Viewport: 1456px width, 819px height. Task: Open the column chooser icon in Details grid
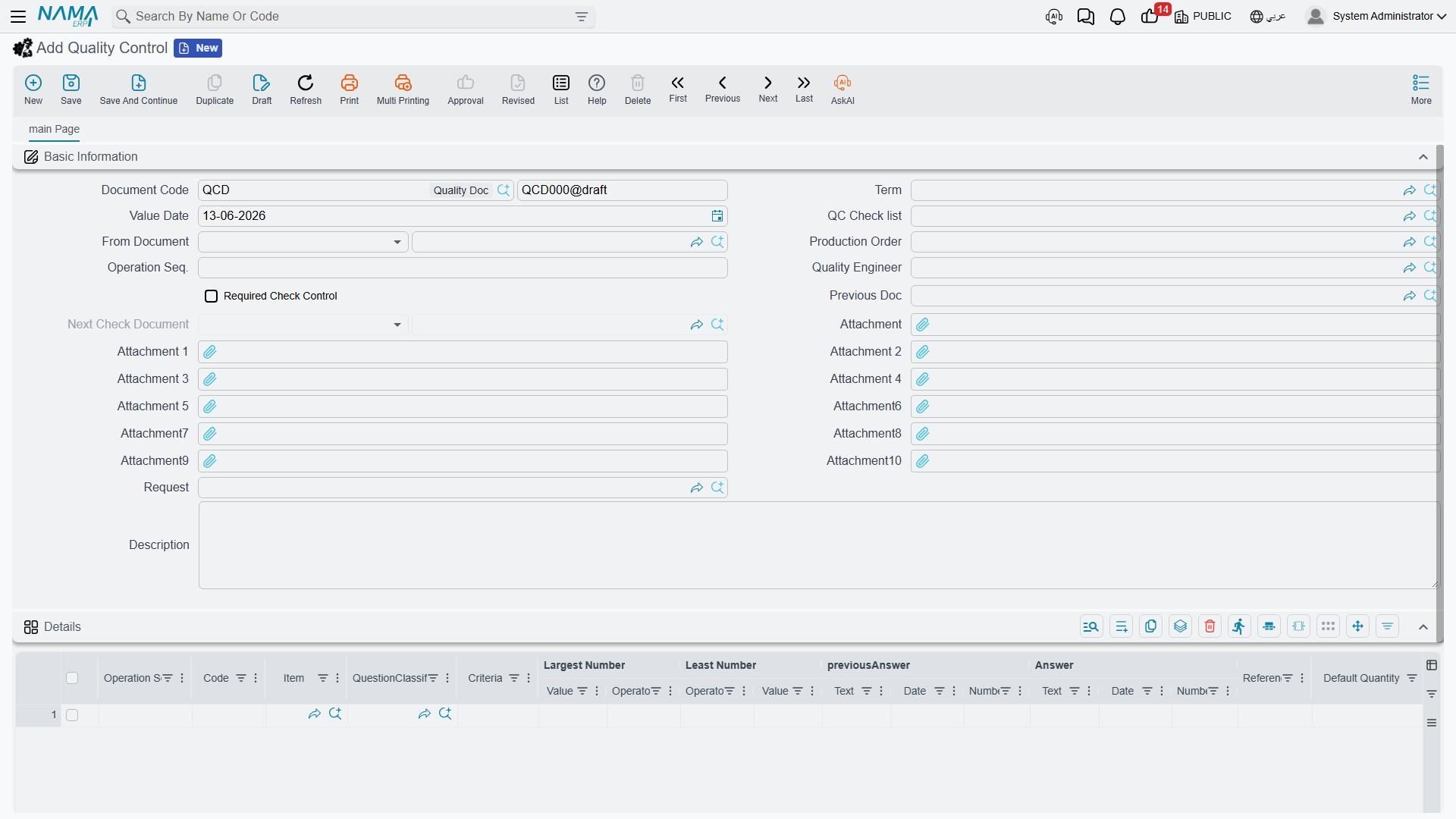coord(1432,665)
